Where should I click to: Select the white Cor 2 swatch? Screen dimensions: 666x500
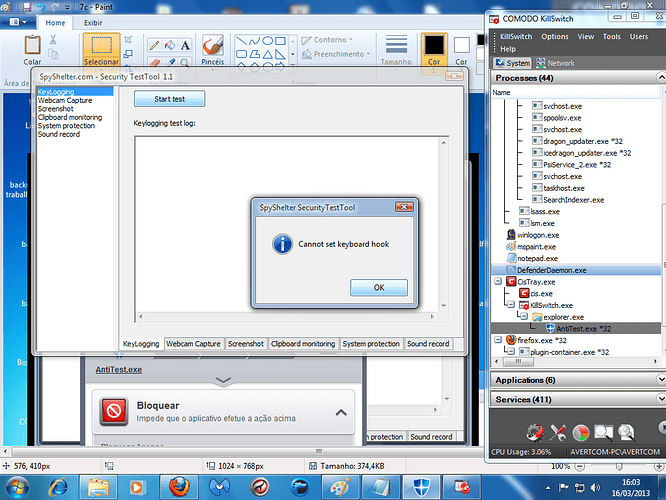click(461, 45)
